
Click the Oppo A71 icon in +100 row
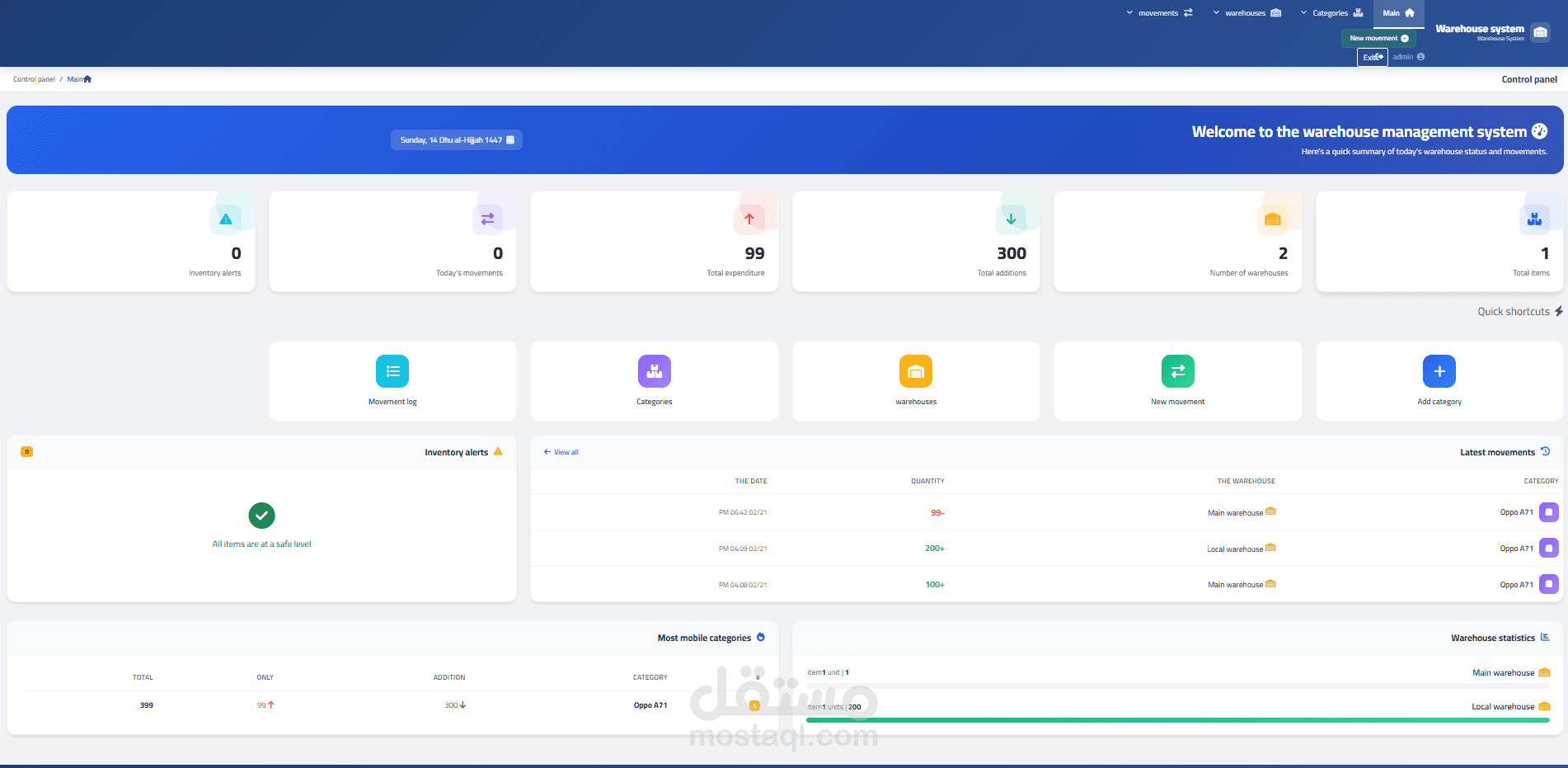point(1549,584)
